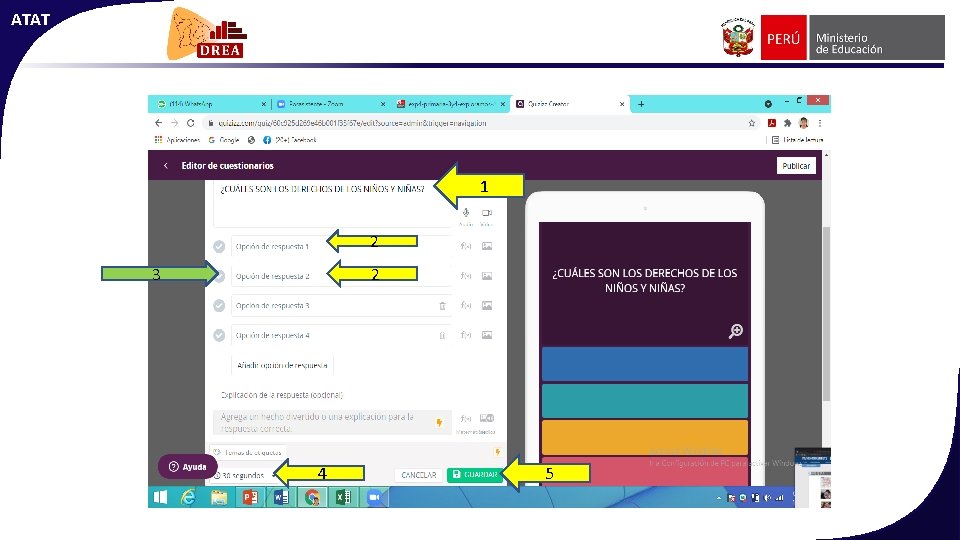Open the browser extensions puzzle icon
The height and width of the screenshot is (540, 960).
click(x=787, y=123)
